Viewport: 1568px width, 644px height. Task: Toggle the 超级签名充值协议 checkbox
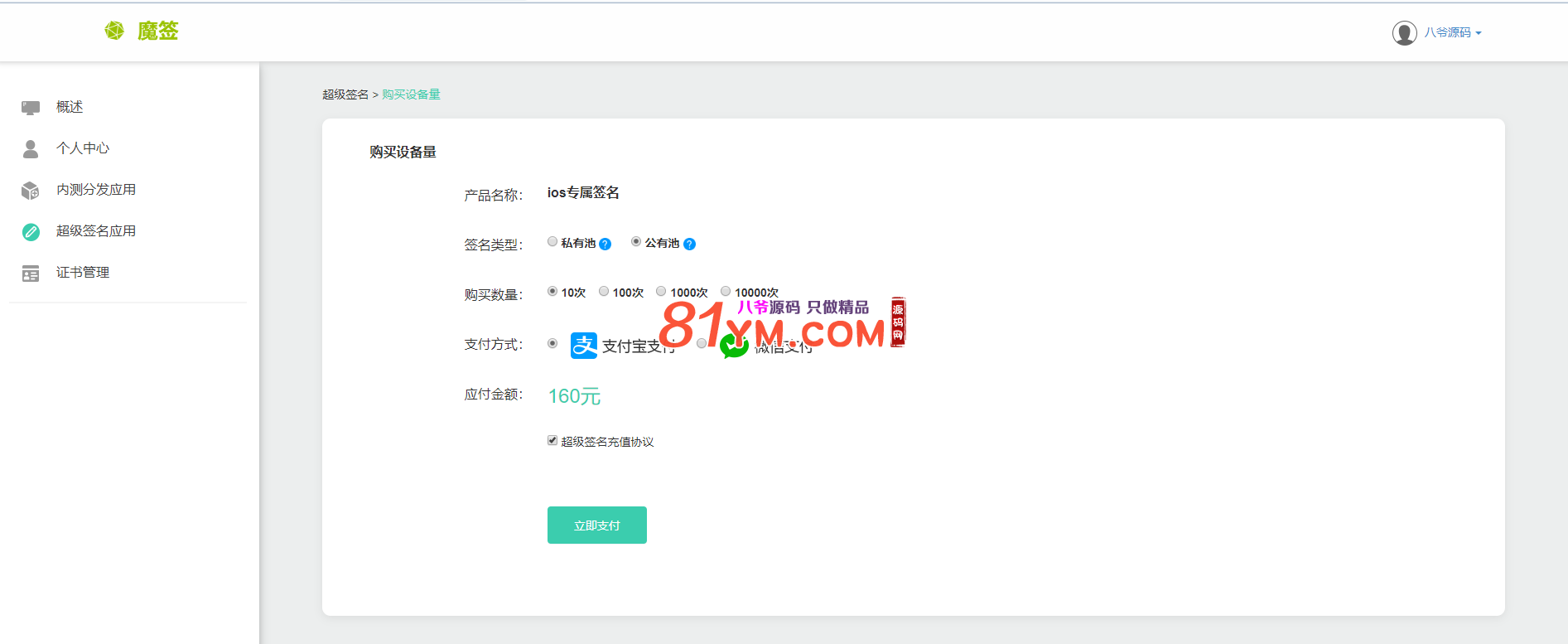(x=552, y=441)
